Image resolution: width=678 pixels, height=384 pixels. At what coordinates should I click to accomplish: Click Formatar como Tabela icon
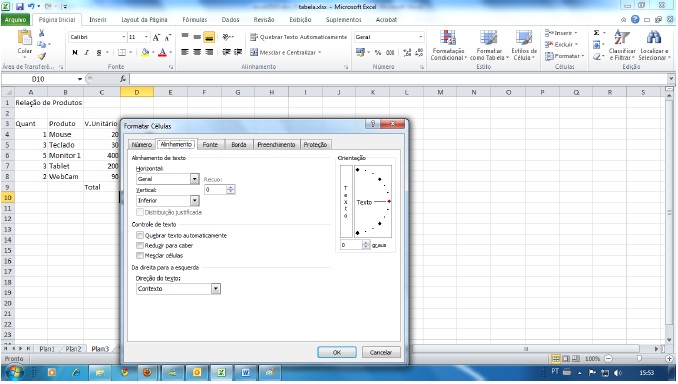point(489,38)
